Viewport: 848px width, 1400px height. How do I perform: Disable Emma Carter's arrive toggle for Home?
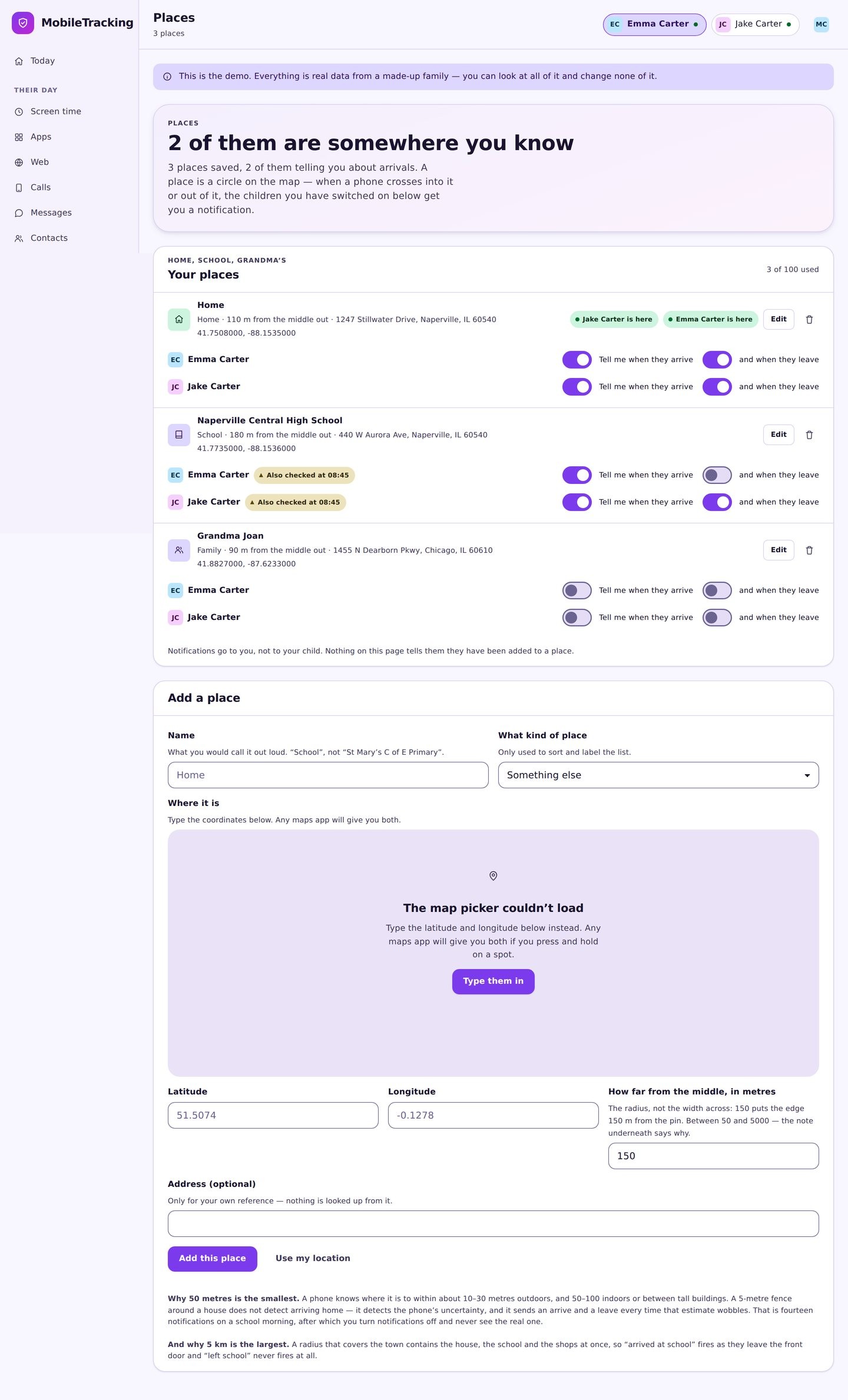[577, 360]
